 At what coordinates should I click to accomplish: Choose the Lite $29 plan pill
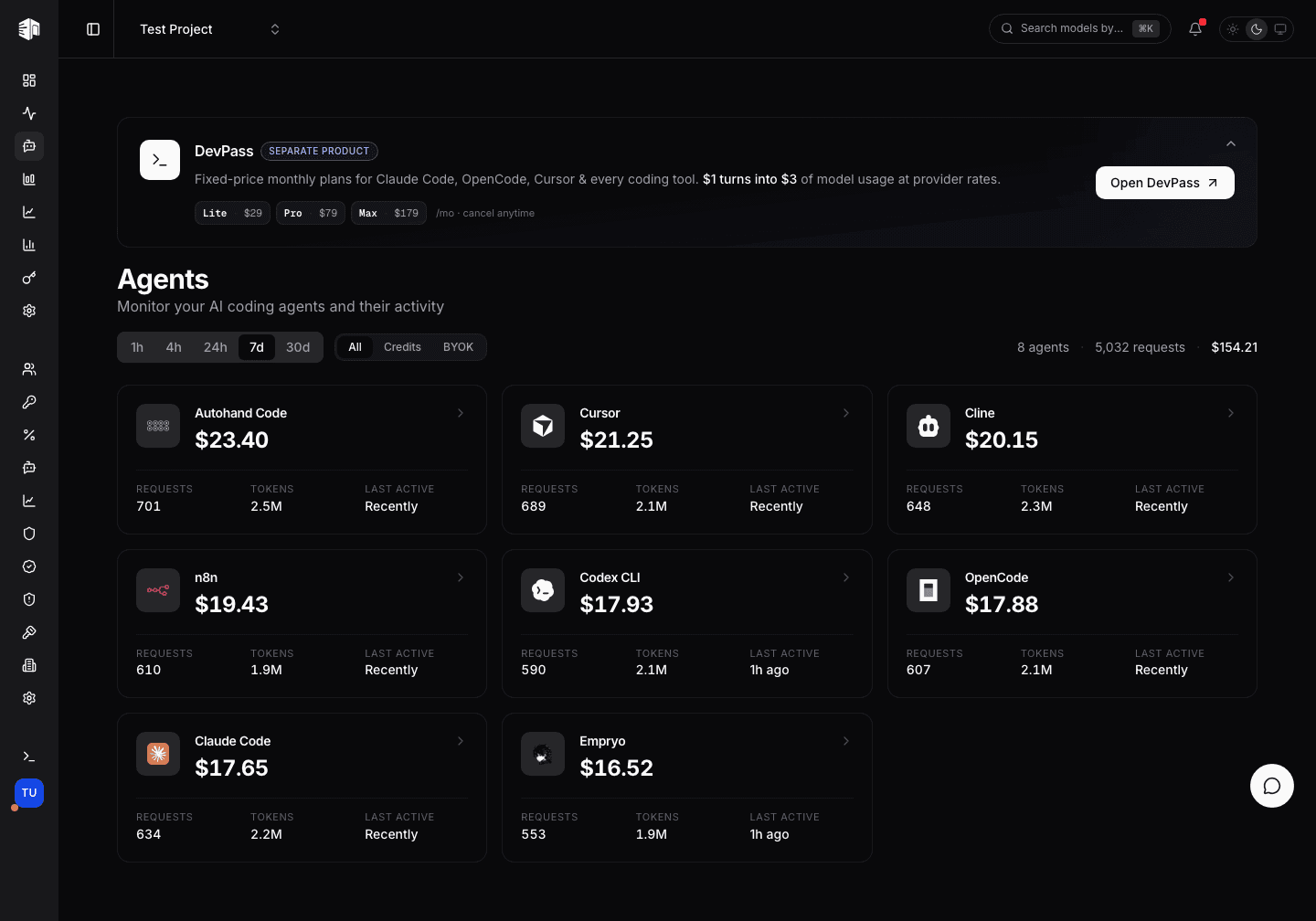[x=232, y=213]
